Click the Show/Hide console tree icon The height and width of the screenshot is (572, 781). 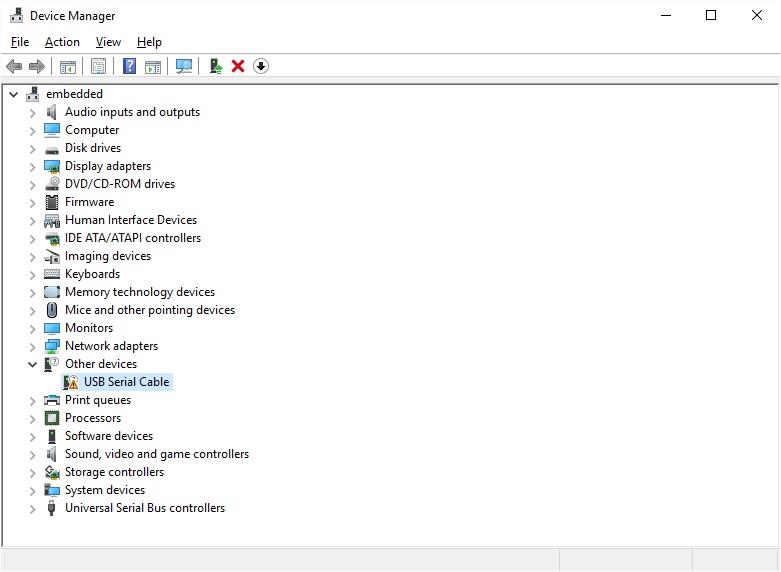coord(68,66)
